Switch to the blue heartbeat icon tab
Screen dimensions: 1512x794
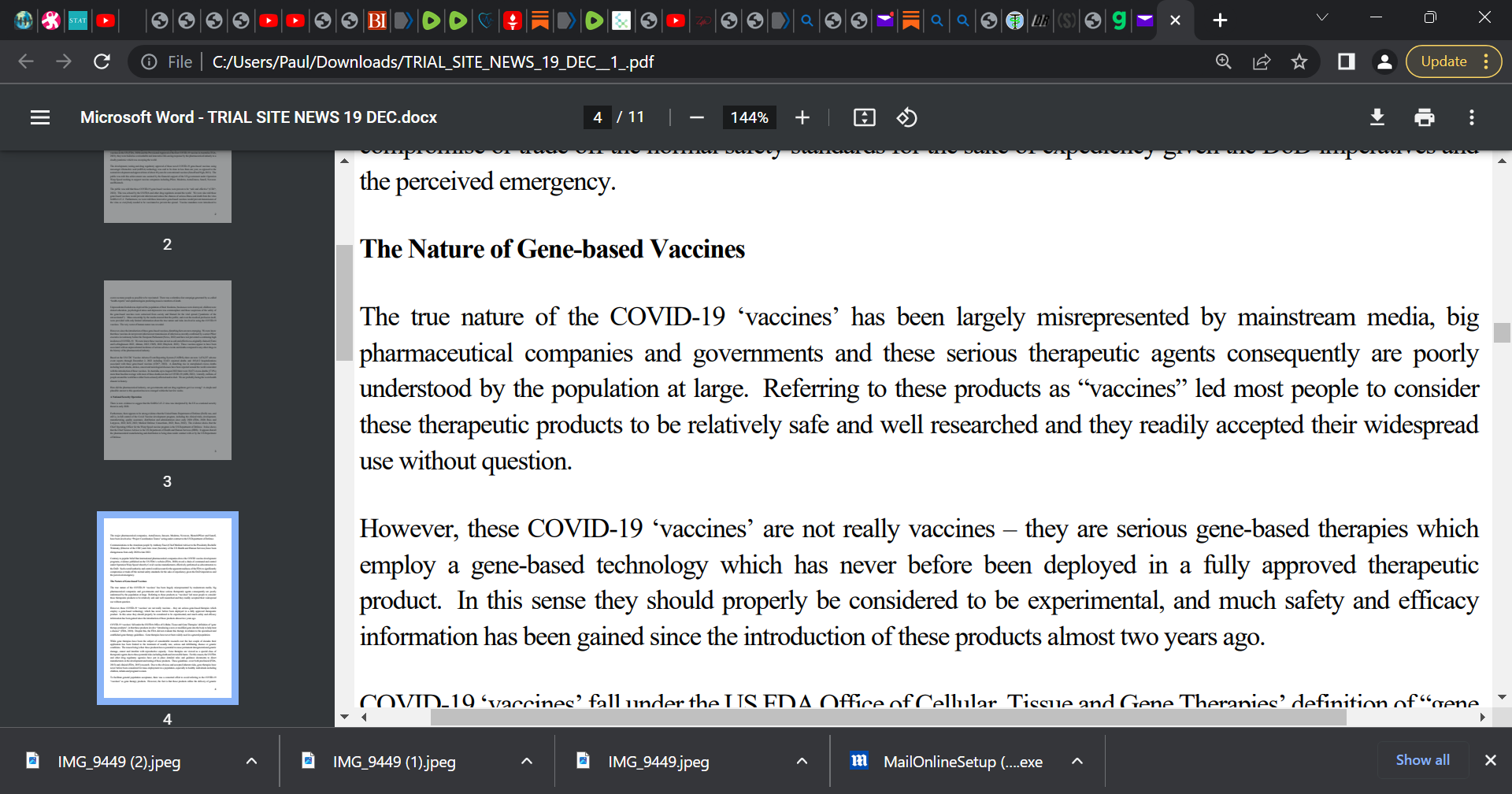pos(485,20)
